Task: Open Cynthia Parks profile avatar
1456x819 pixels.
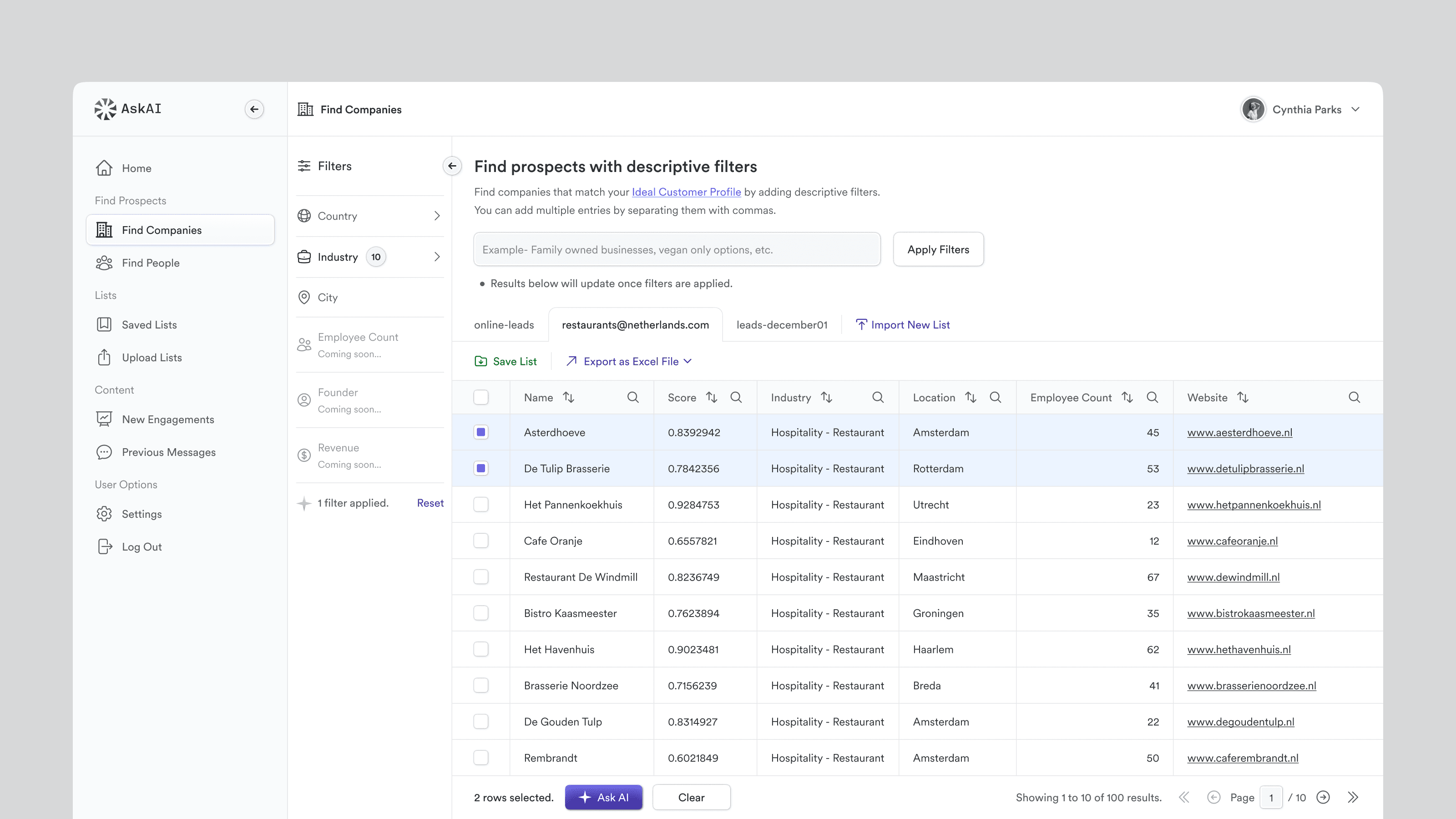Action: click(1253, 109)
